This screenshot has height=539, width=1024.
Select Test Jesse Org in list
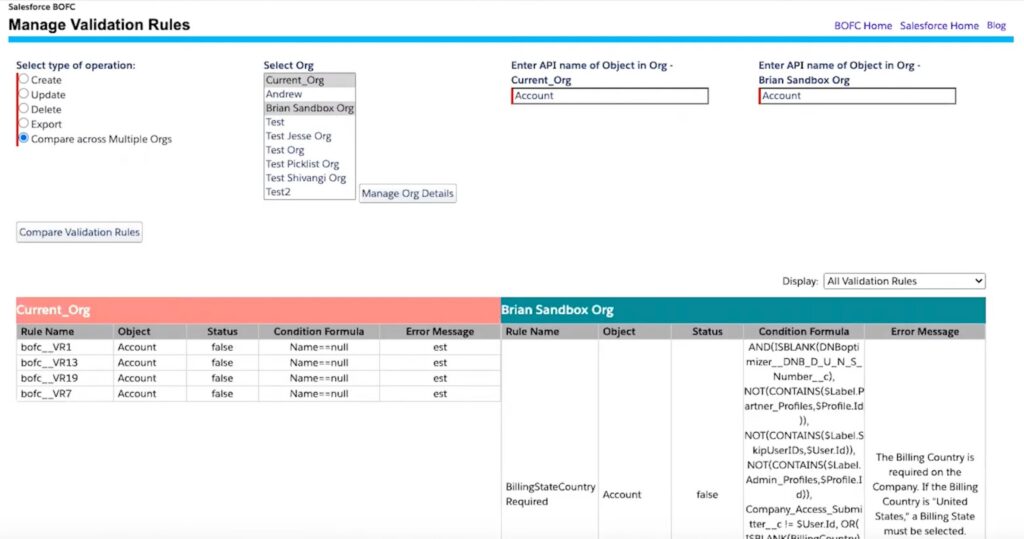310,136
